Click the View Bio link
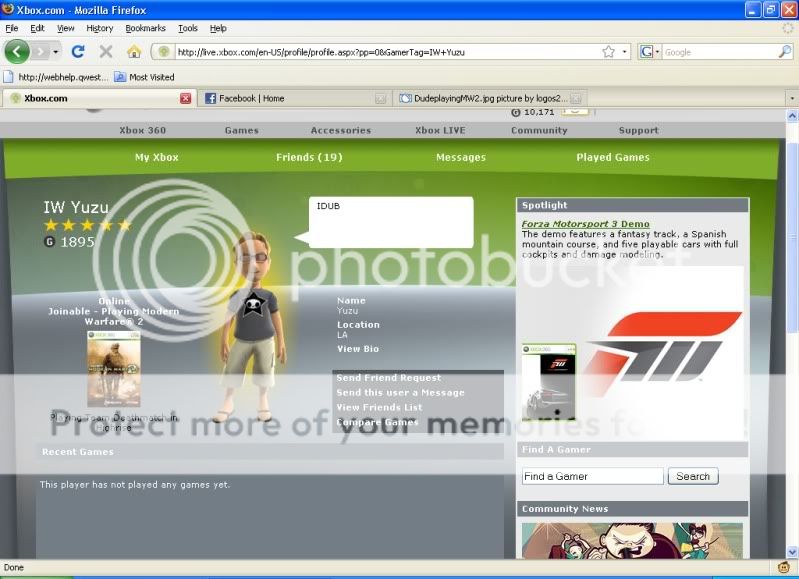 pos(358,349)
